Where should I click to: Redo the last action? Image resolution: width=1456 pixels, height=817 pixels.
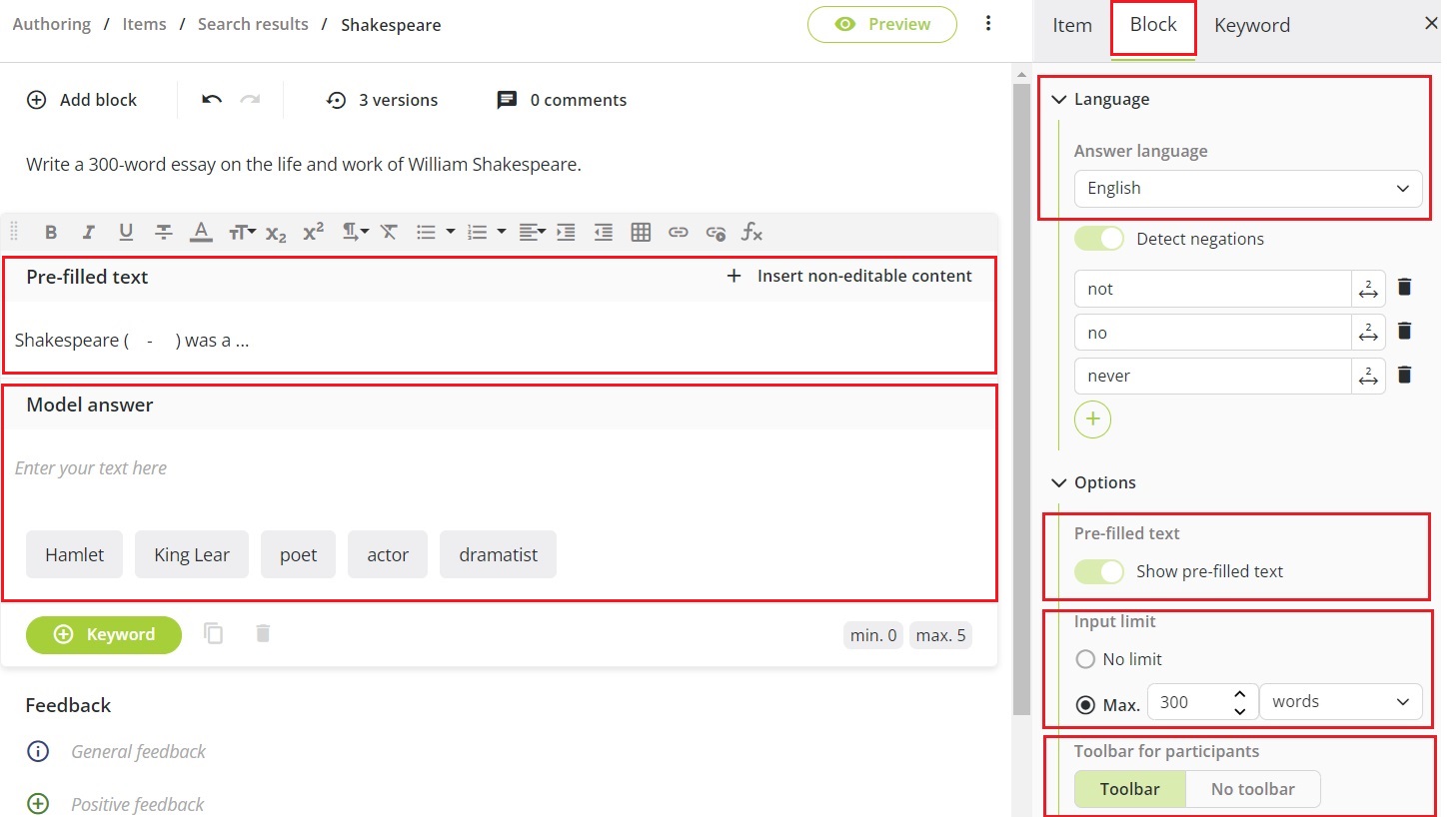(250, 99)
